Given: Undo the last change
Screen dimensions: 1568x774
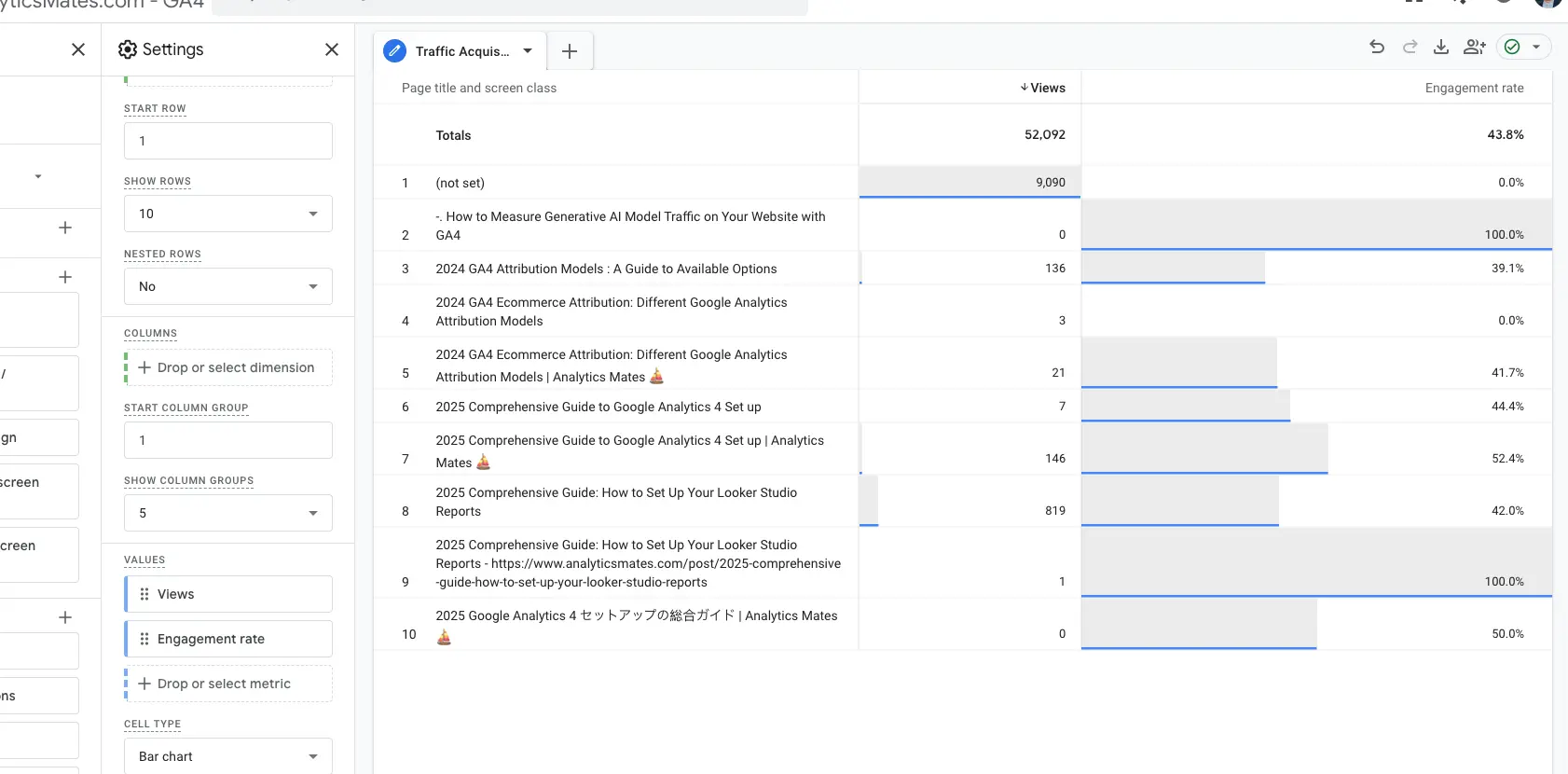Looking at the screenshot, I should [1377, 47].
